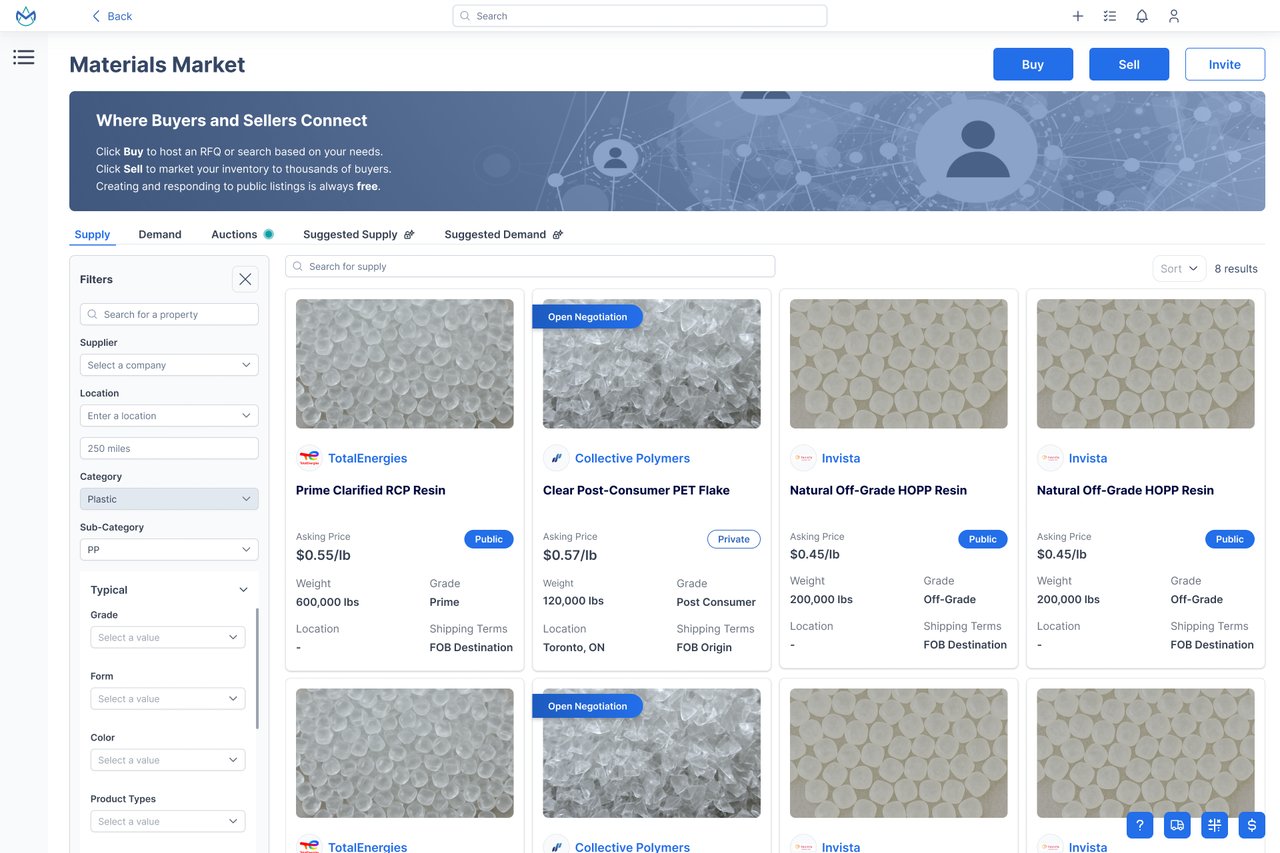Image resolution: width=1280 pixels, height=853 pixels.
Task: Open the Grade value selector
Action: 167,637
